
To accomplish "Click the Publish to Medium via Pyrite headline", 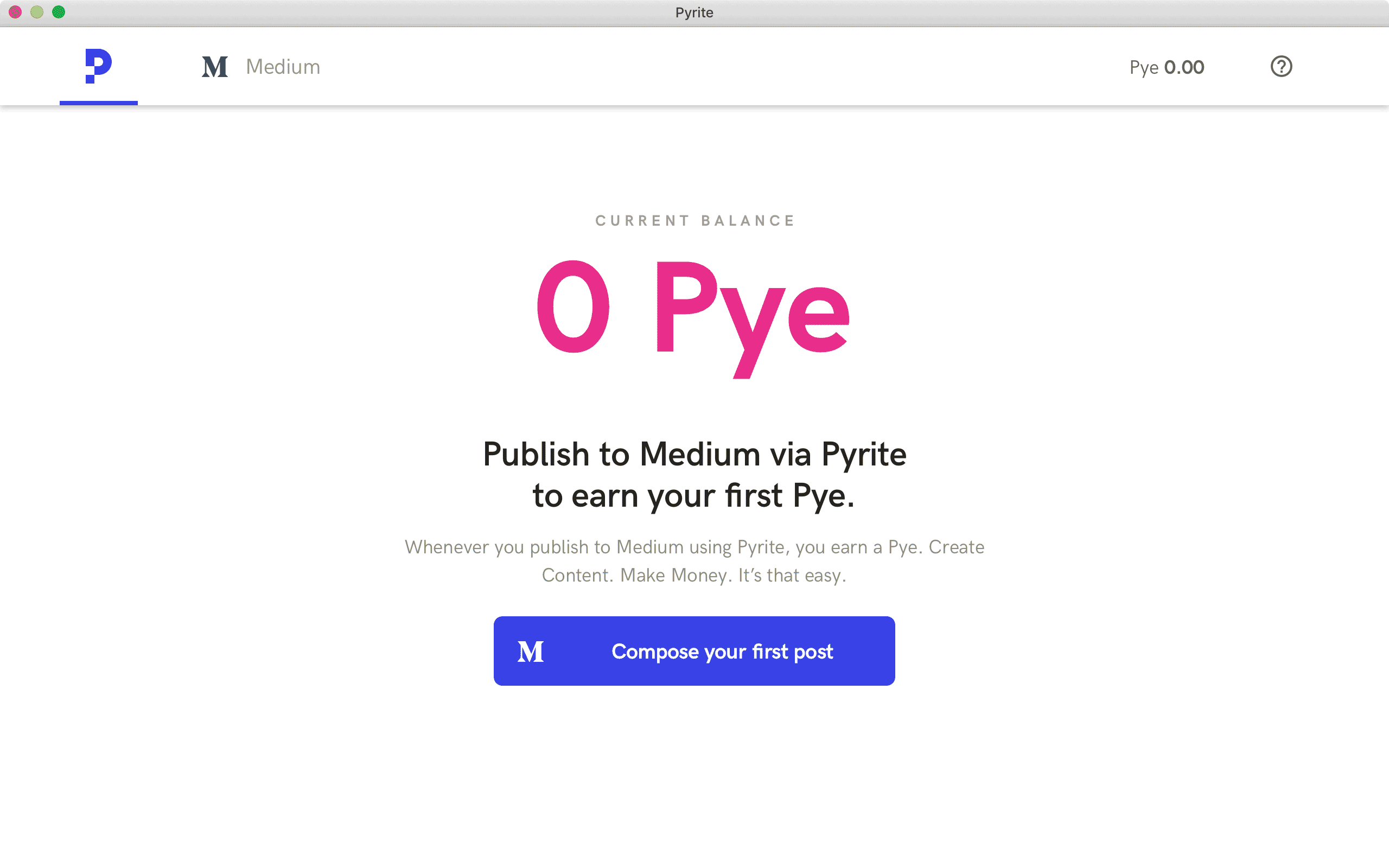I will [x=694, y=454].
